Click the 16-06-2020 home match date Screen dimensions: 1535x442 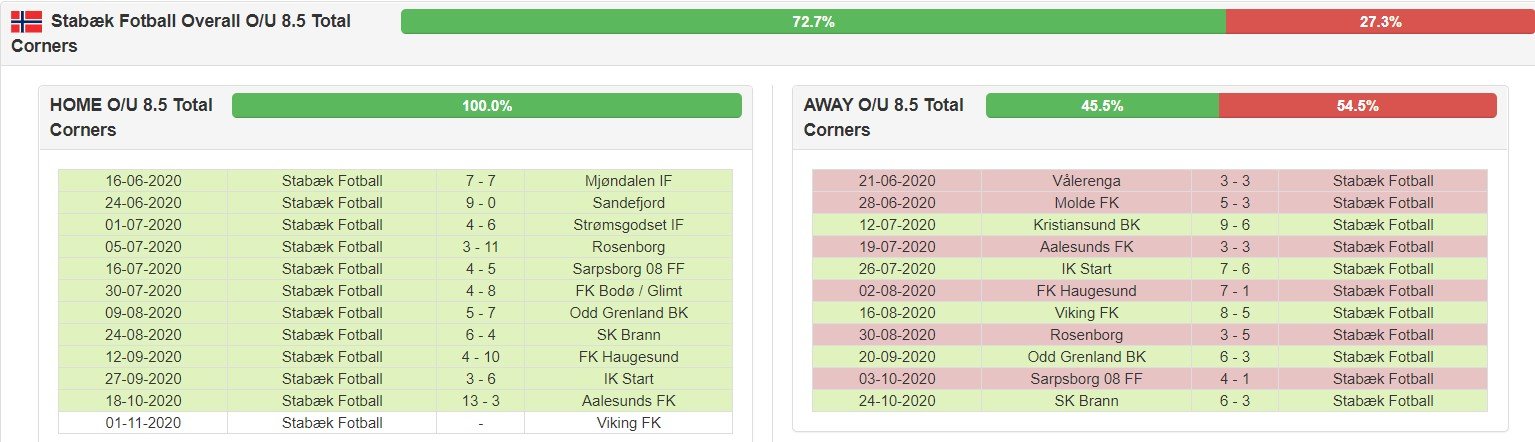coord(143,181)
